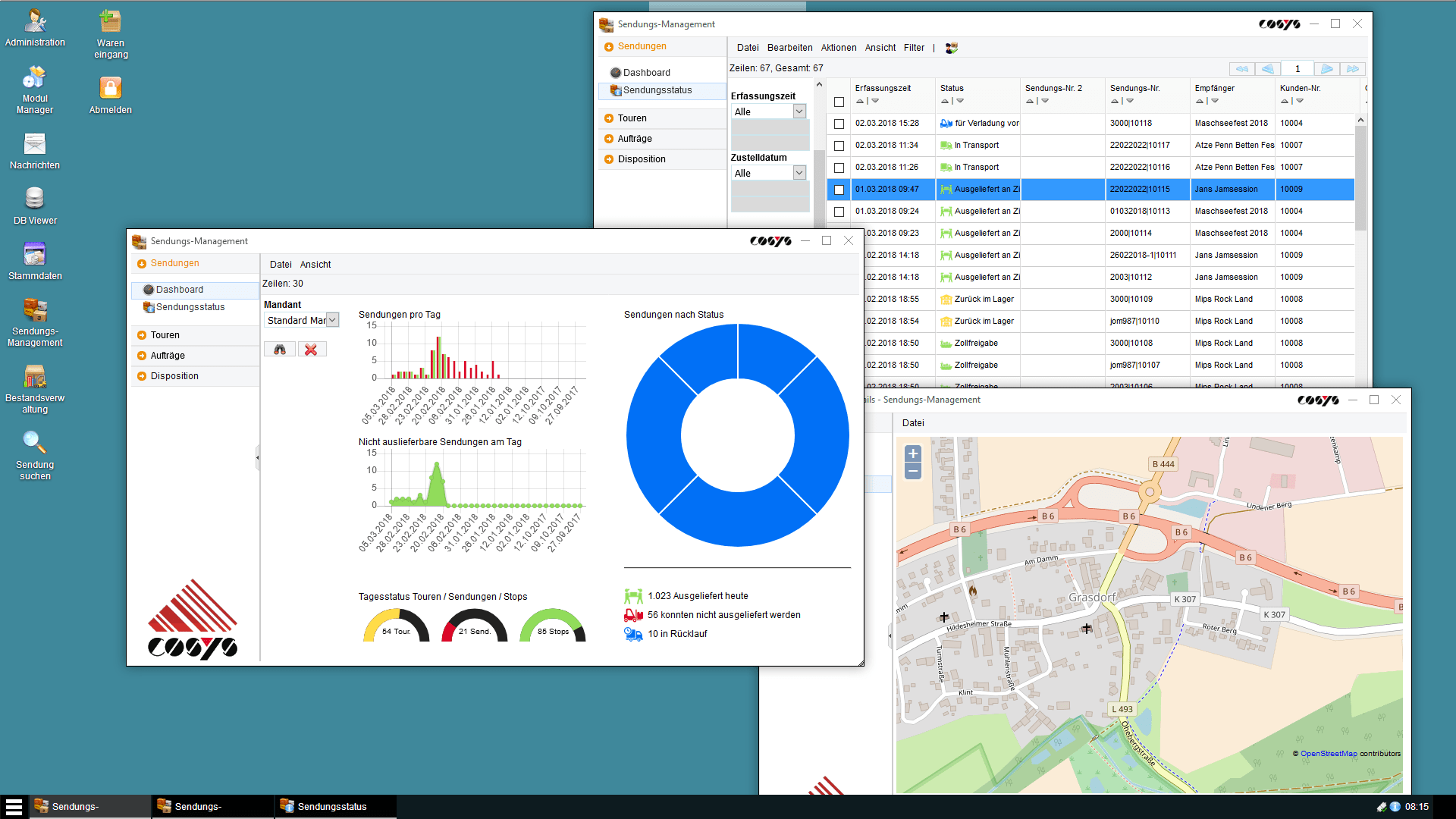The width and height of the screenshot is (1456, 819).
Task: Click the next page arrow in Sendungsstatus
Action: click(x=1326, y=68)
